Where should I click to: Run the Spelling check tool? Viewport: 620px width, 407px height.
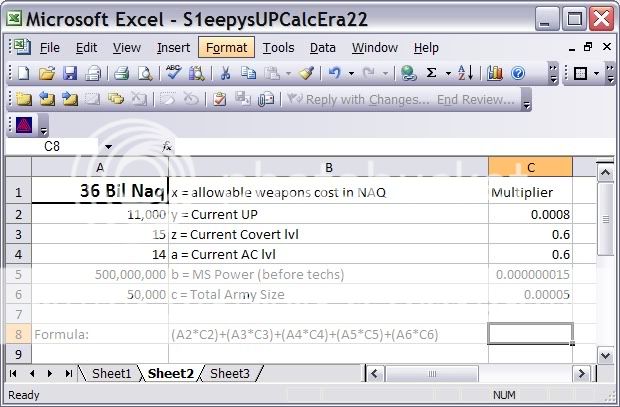tap(173, 73)
